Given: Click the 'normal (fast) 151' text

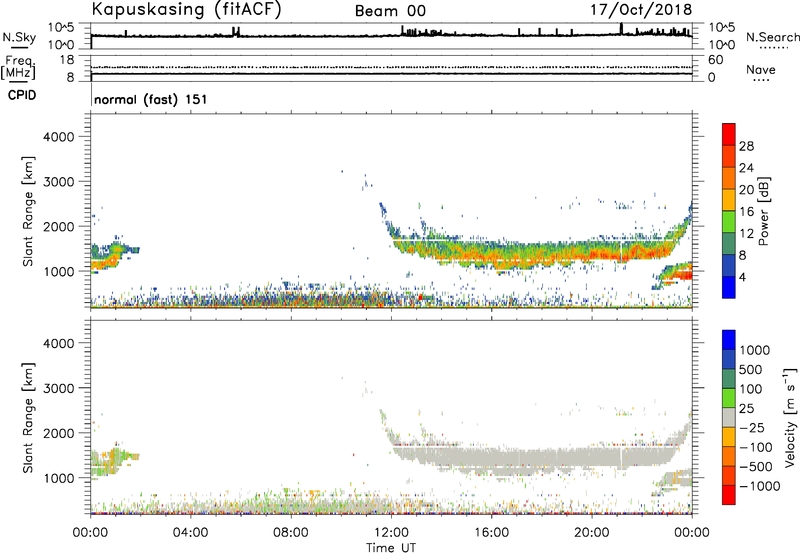Looking at the screenshot, I should [x=151, y=99].
